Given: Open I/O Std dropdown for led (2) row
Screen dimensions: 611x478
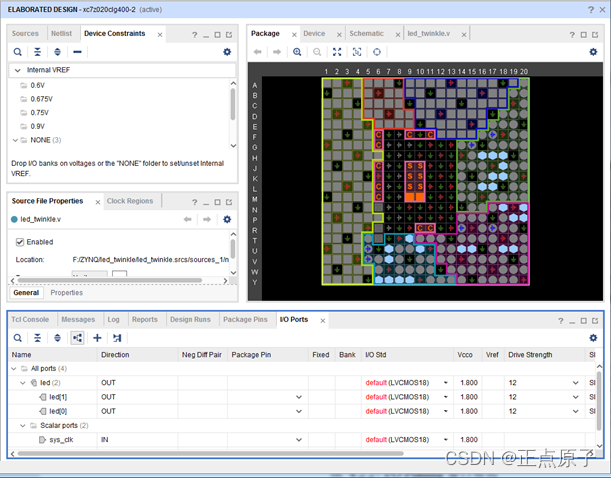Looking at the screenshot, I should [446, 383].
